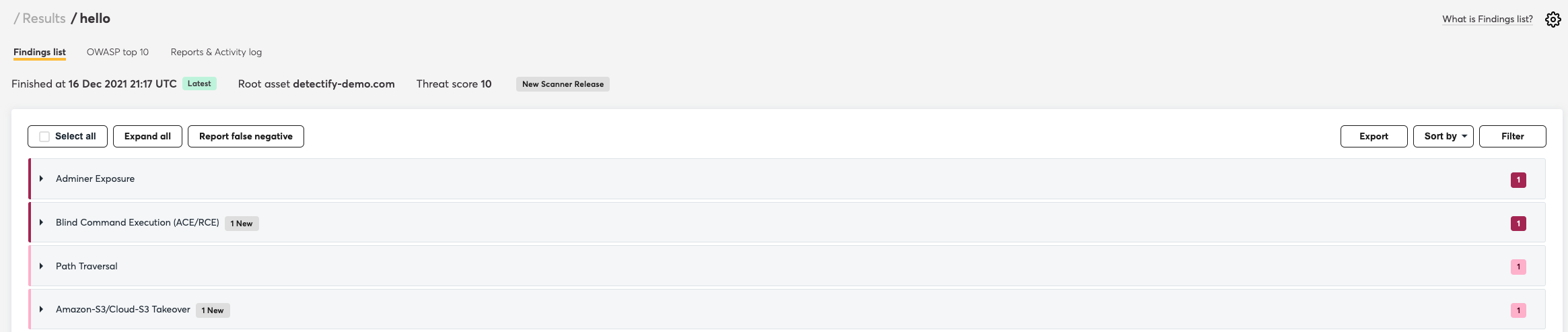
Task: Click the Blind Command Execution count badge
Action: [1518, 224]
